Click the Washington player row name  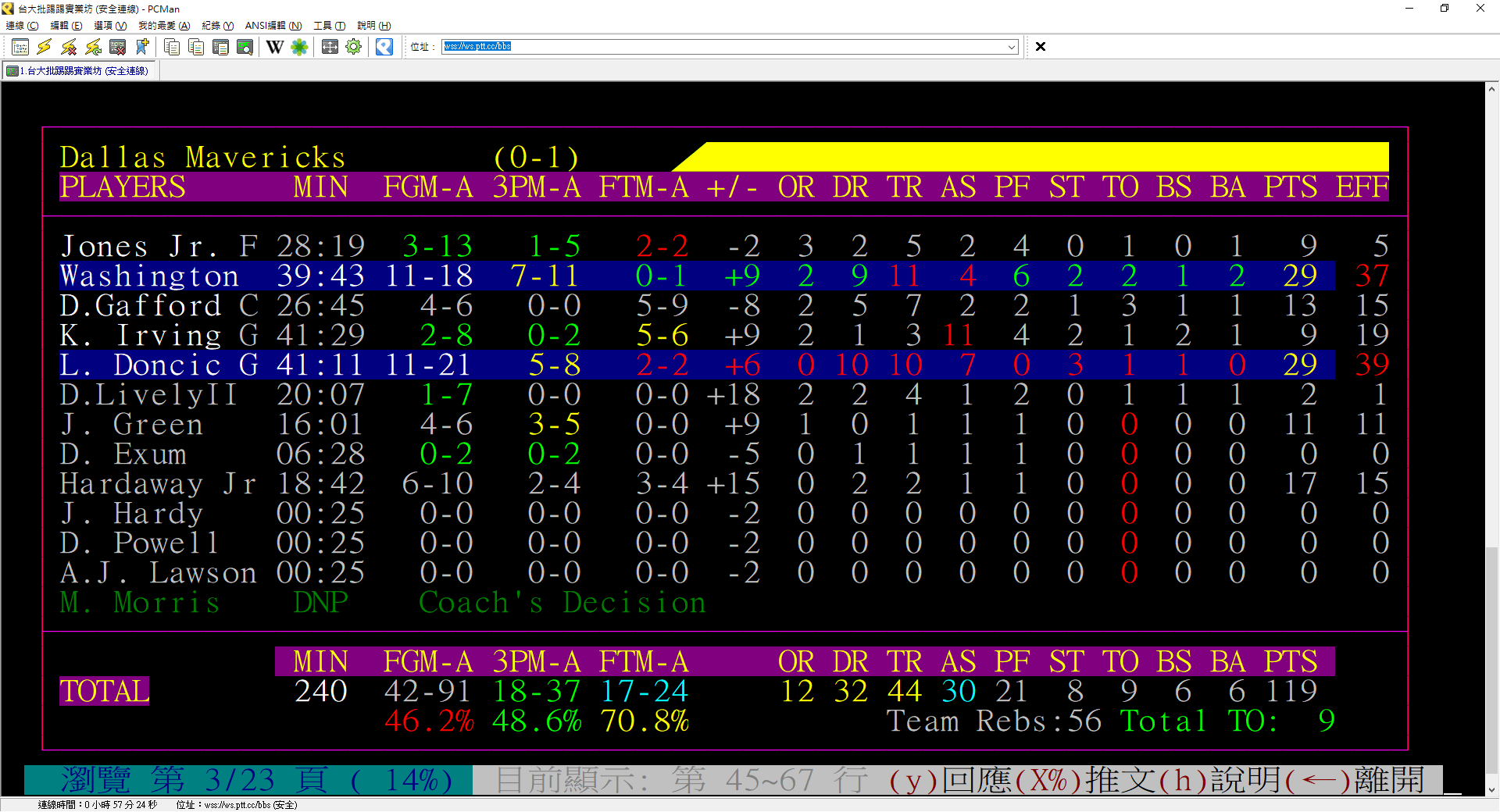[149, 276]
